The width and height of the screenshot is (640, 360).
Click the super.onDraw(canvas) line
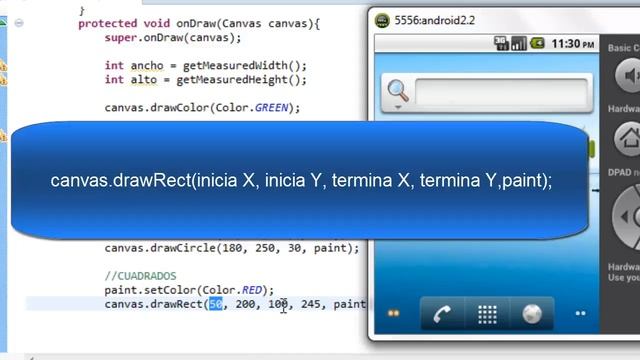173,38
